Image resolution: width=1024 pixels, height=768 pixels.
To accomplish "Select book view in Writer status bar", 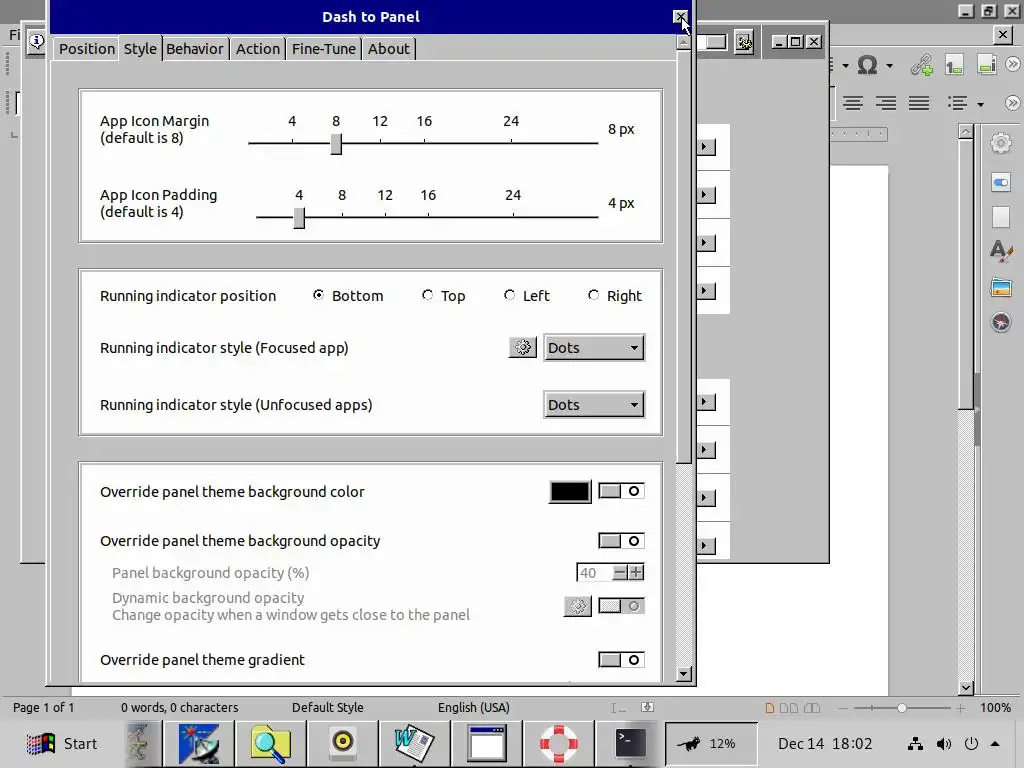I will 812,708.
